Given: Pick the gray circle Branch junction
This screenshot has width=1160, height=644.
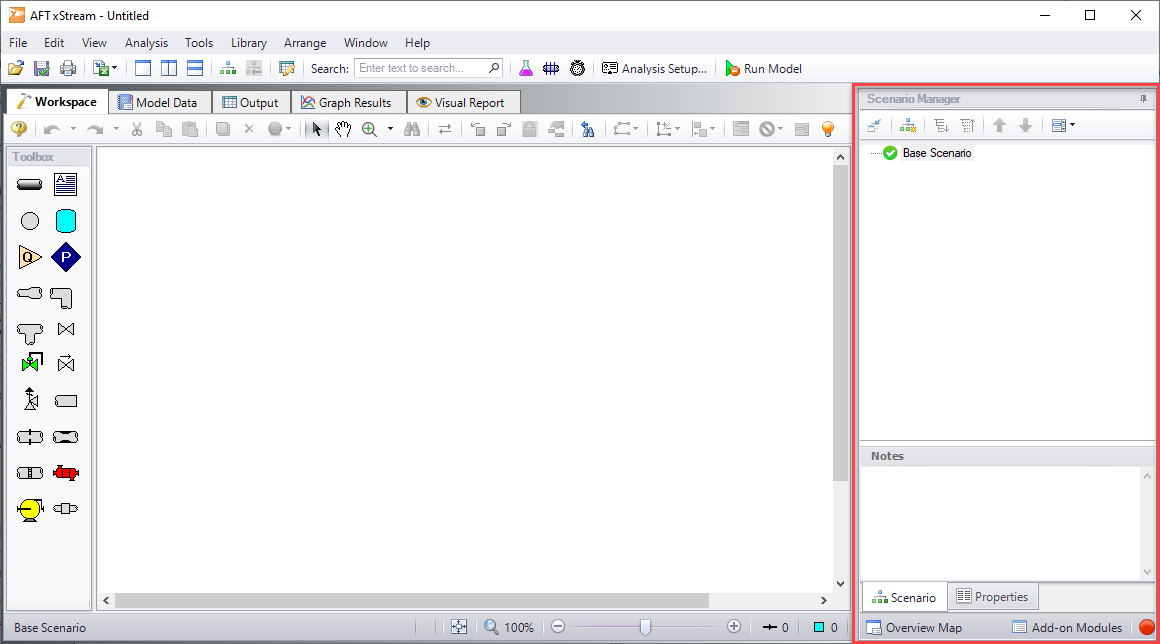Looking at the screenshot, I should pyautogui.click(x=30, y=220).
